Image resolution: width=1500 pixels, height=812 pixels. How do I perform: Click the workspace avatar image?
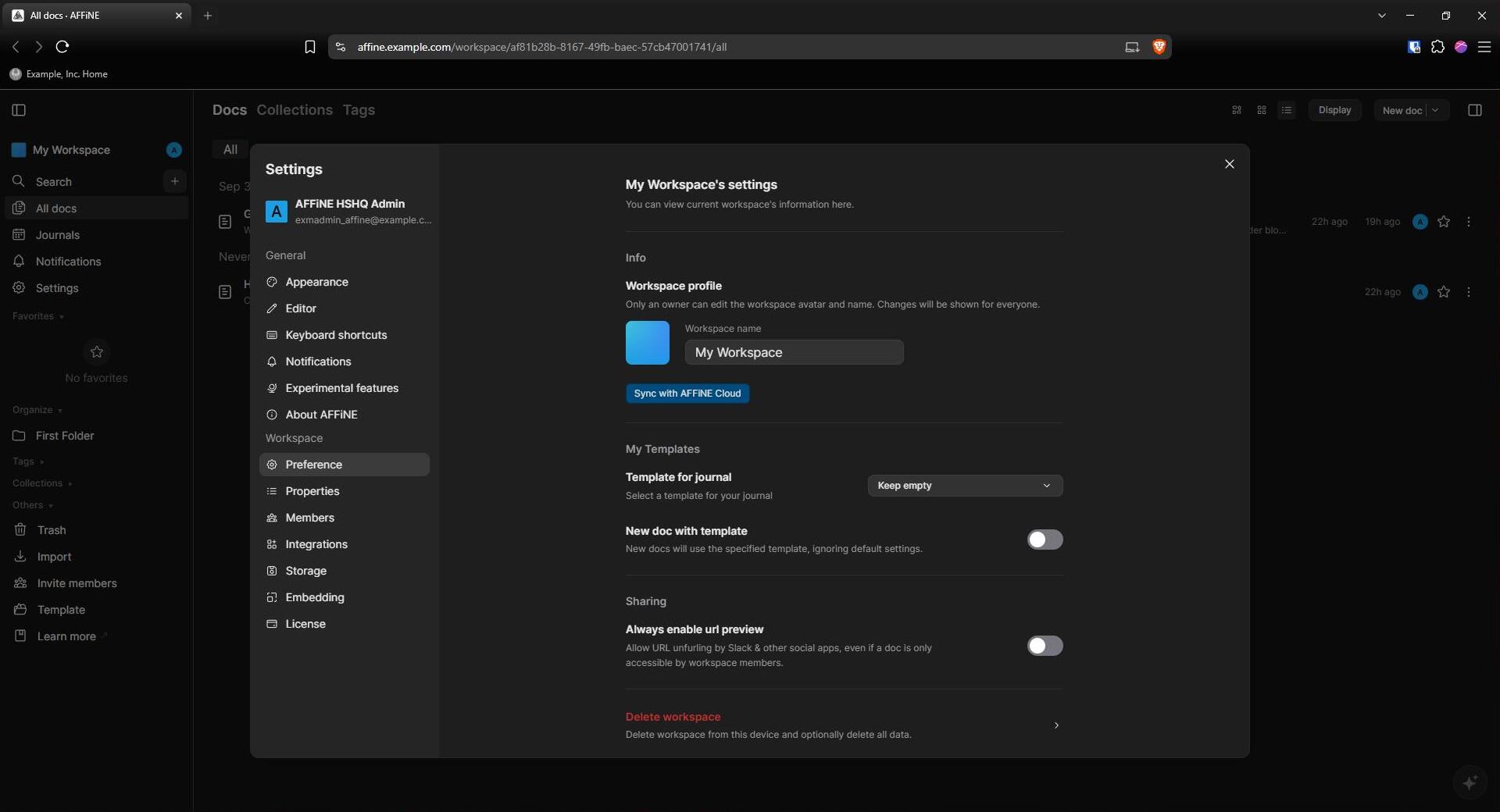coord(648,343)
